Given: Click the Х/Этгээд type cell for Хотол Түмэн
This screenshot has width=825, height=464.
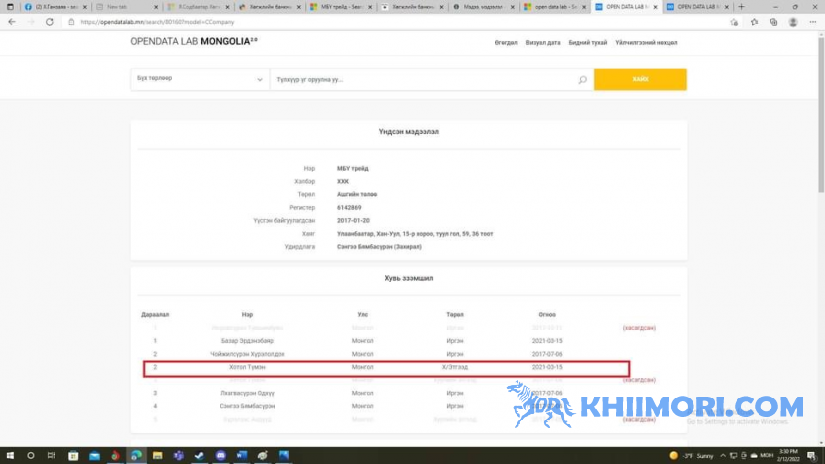Looking at the screenshot, I should tap(455, 367).
